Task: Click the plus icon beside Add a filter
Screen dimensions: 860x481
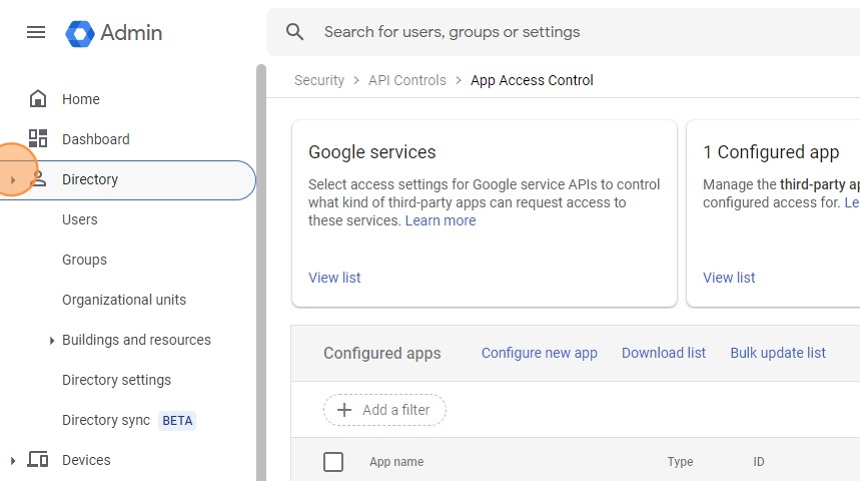Action: [345, 410]
